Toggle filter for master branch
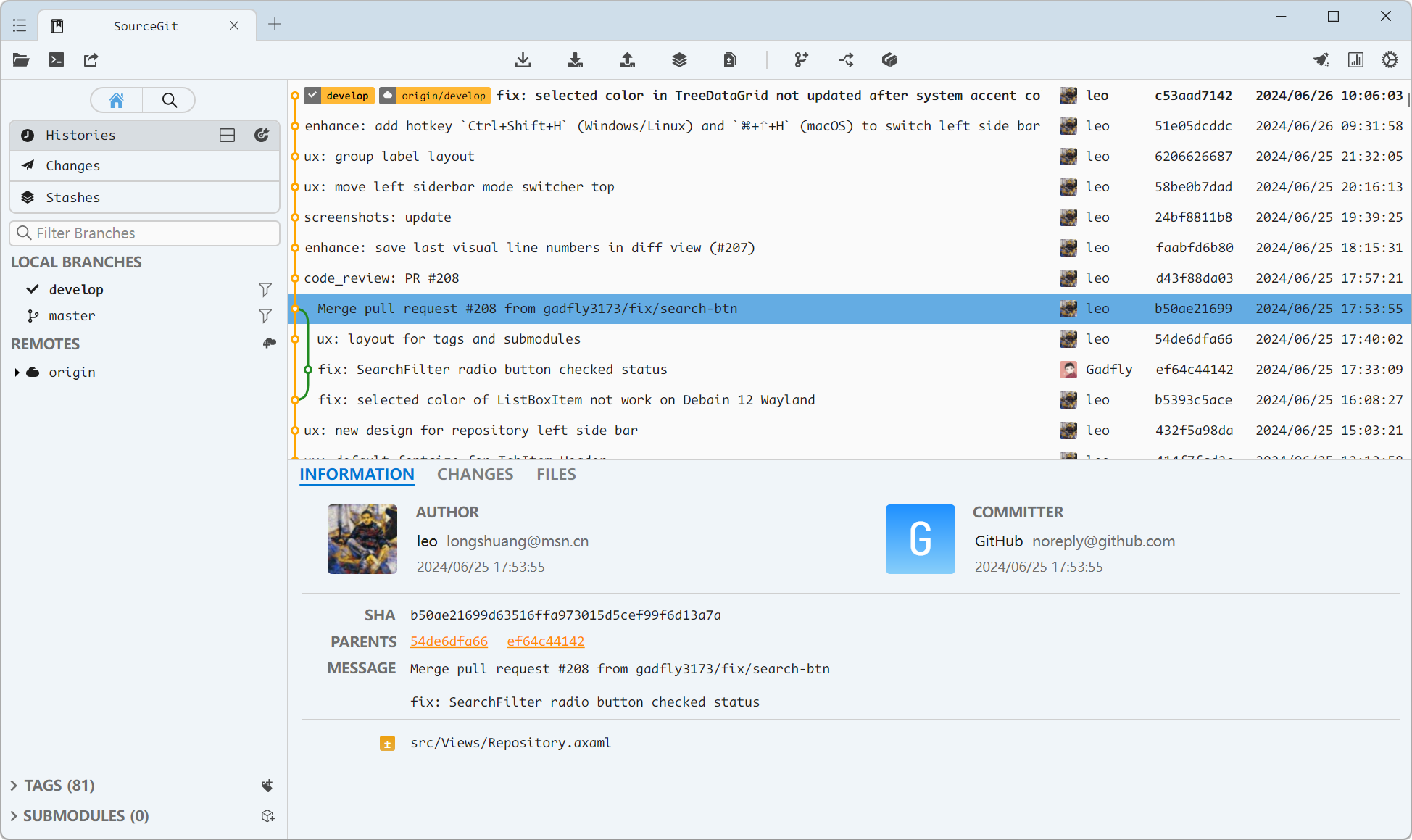The height and width of the screenshot is (840, 1412). (265, 315)
